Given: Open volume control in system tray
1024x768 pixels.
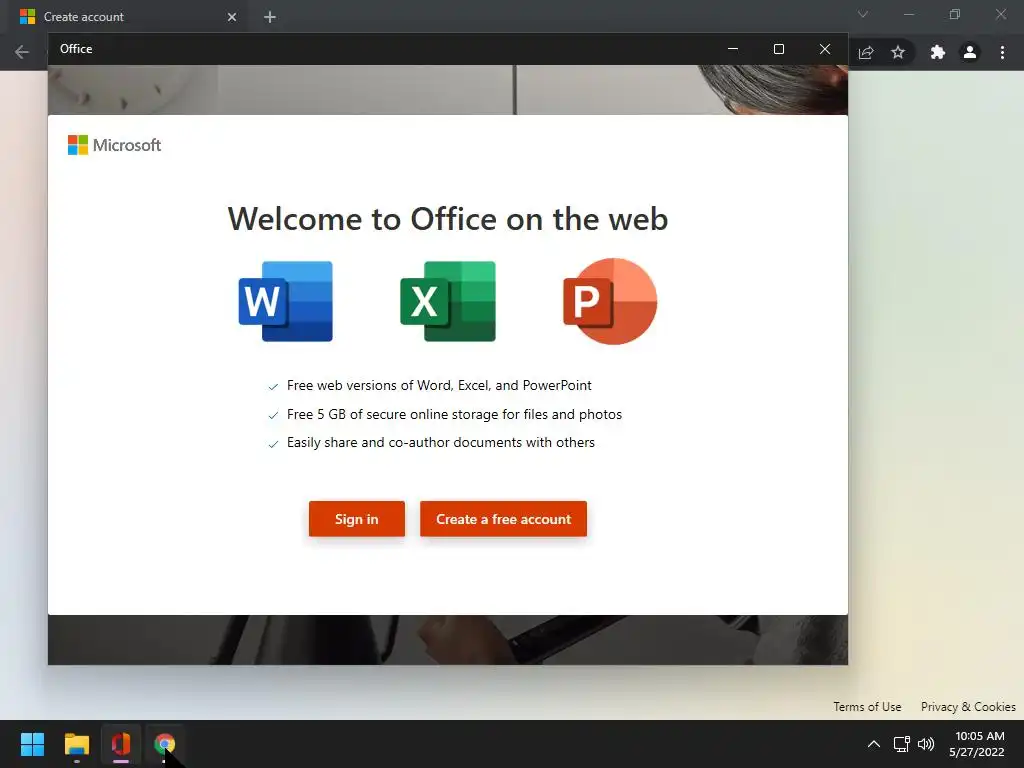Looking at the screenshot, I should (926, 744).
